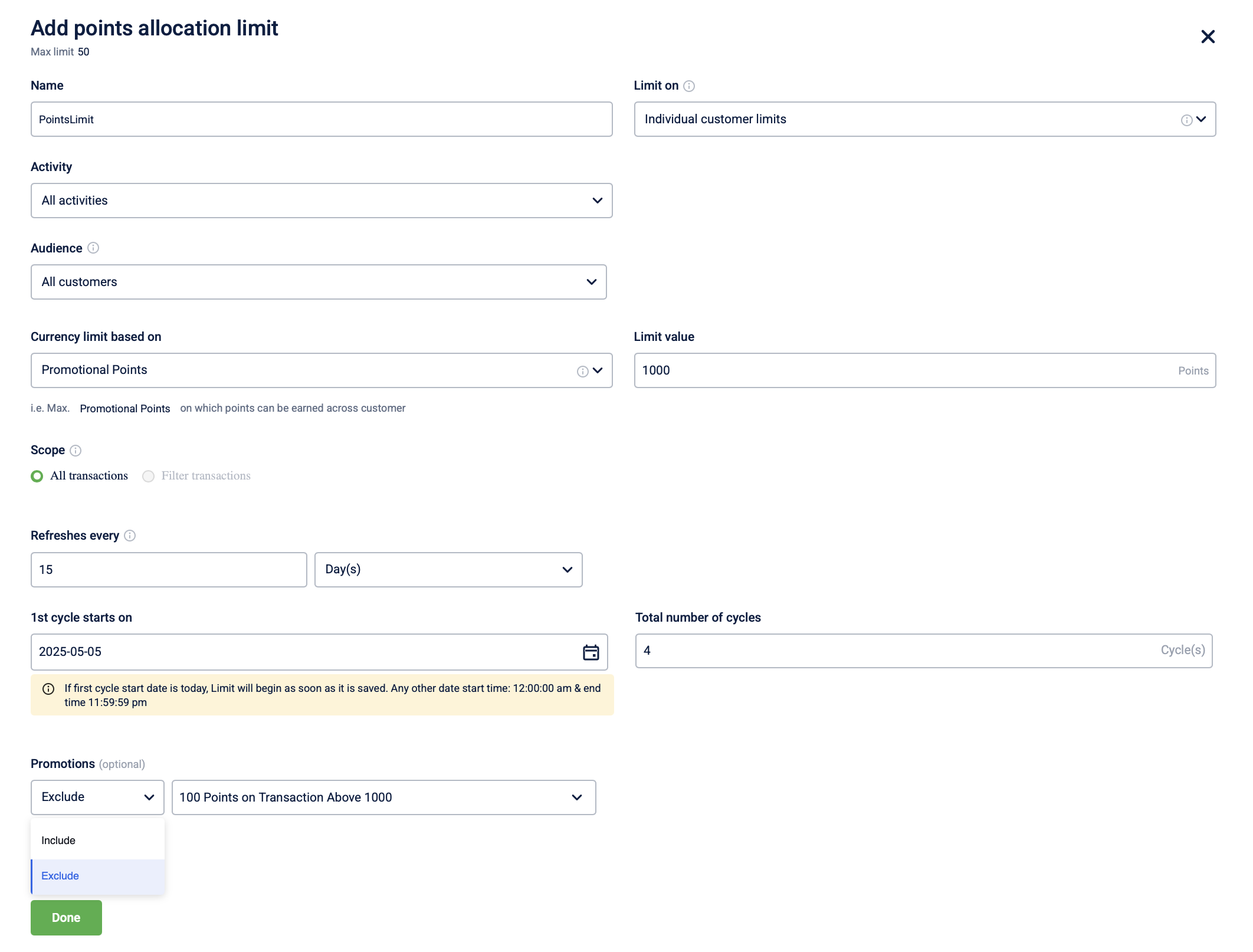Screen dimensions: 1253x952
Task: Click info icon inside Promotional Points dropdown
Action: (x=582, y=371)
